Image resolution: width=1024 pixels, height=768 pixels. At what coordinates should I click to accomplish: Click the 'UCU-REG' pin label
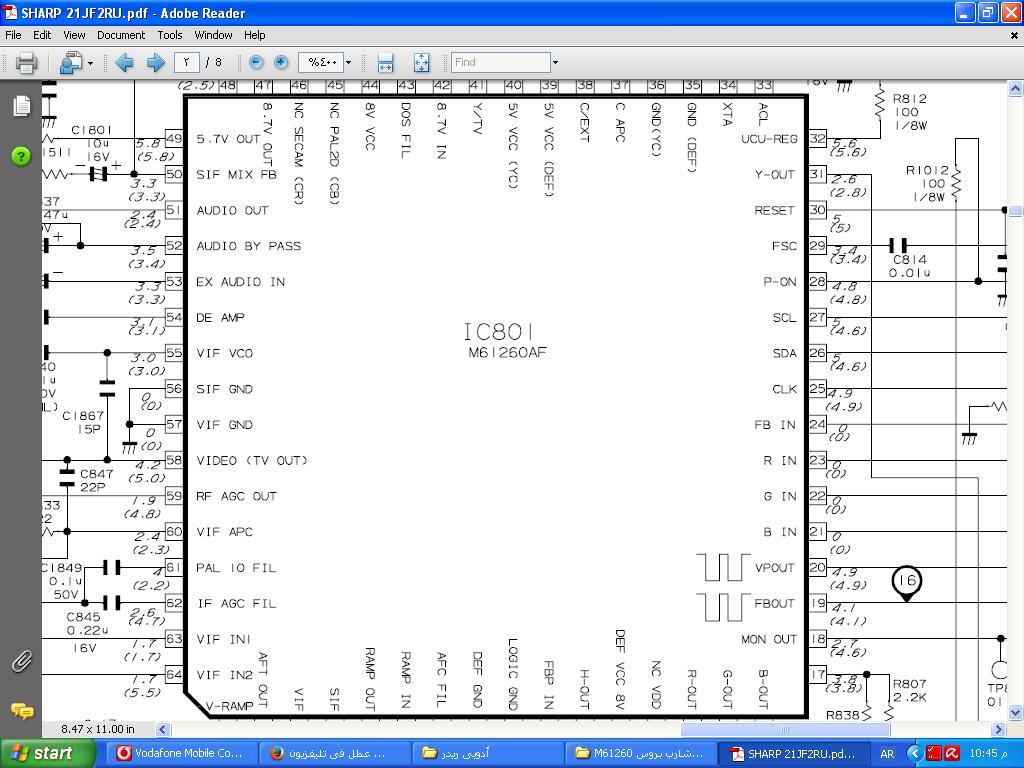769,139
